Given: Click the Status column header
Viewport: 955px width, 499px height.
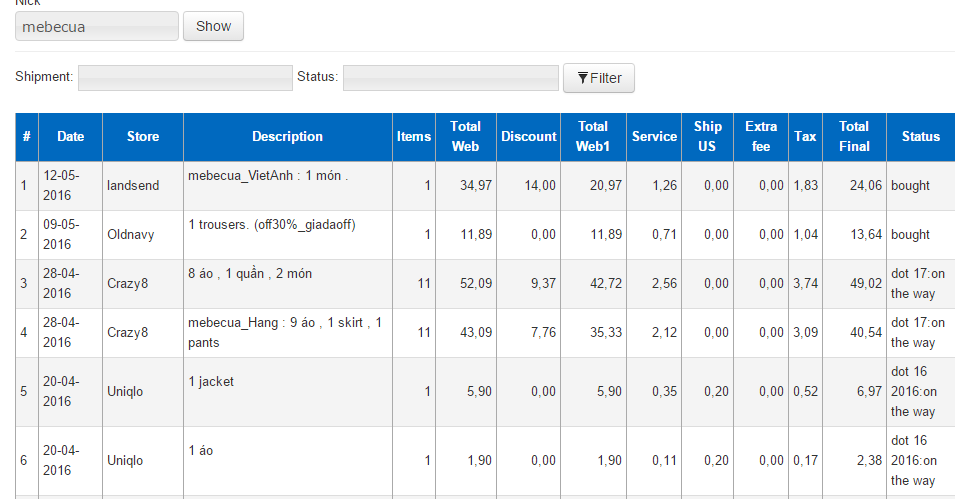Looking at the screenshot, I should [x=920, y=137].
